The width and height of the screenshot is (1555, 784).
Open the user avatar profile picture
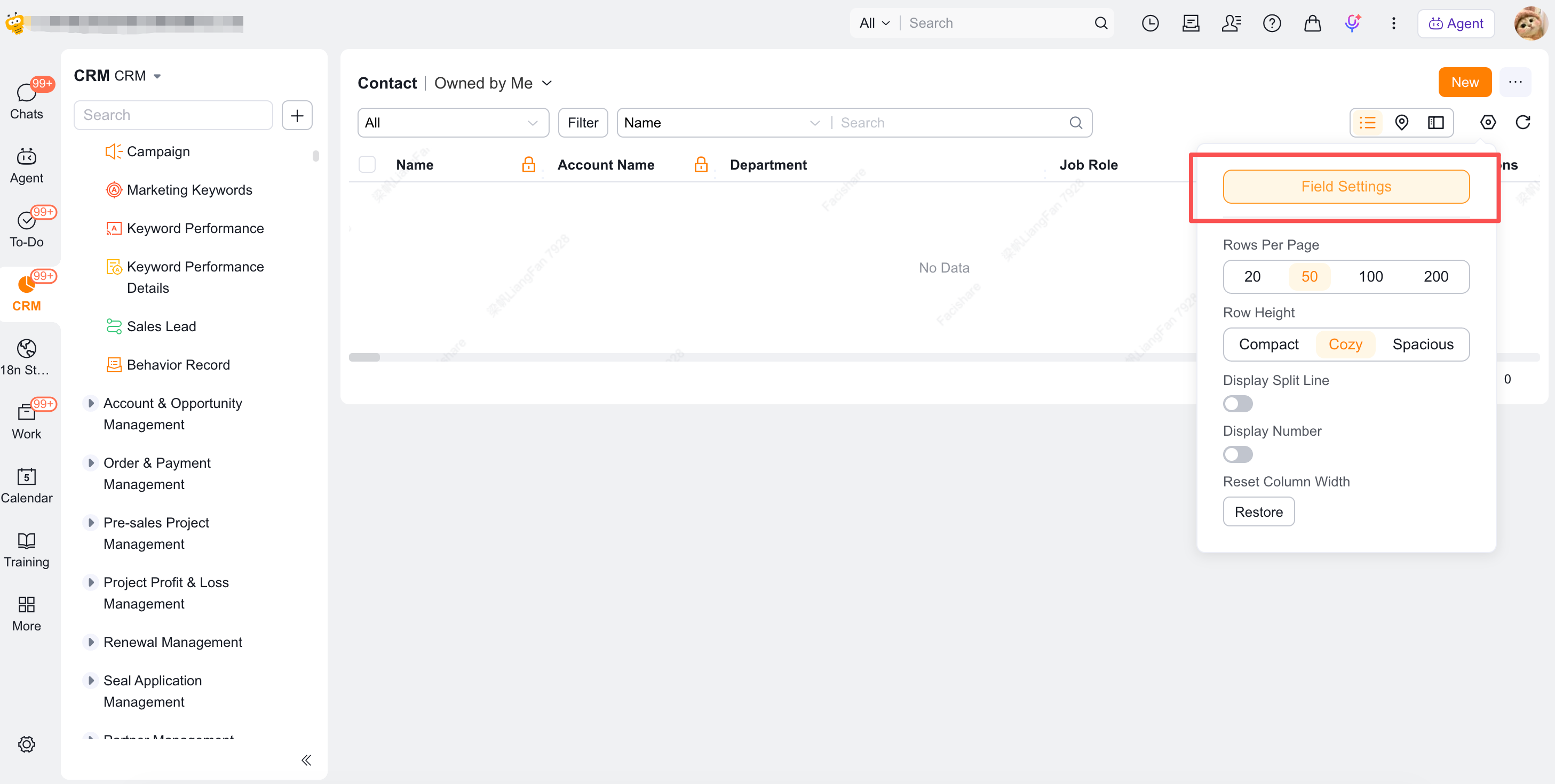[x=1530, y=23]
